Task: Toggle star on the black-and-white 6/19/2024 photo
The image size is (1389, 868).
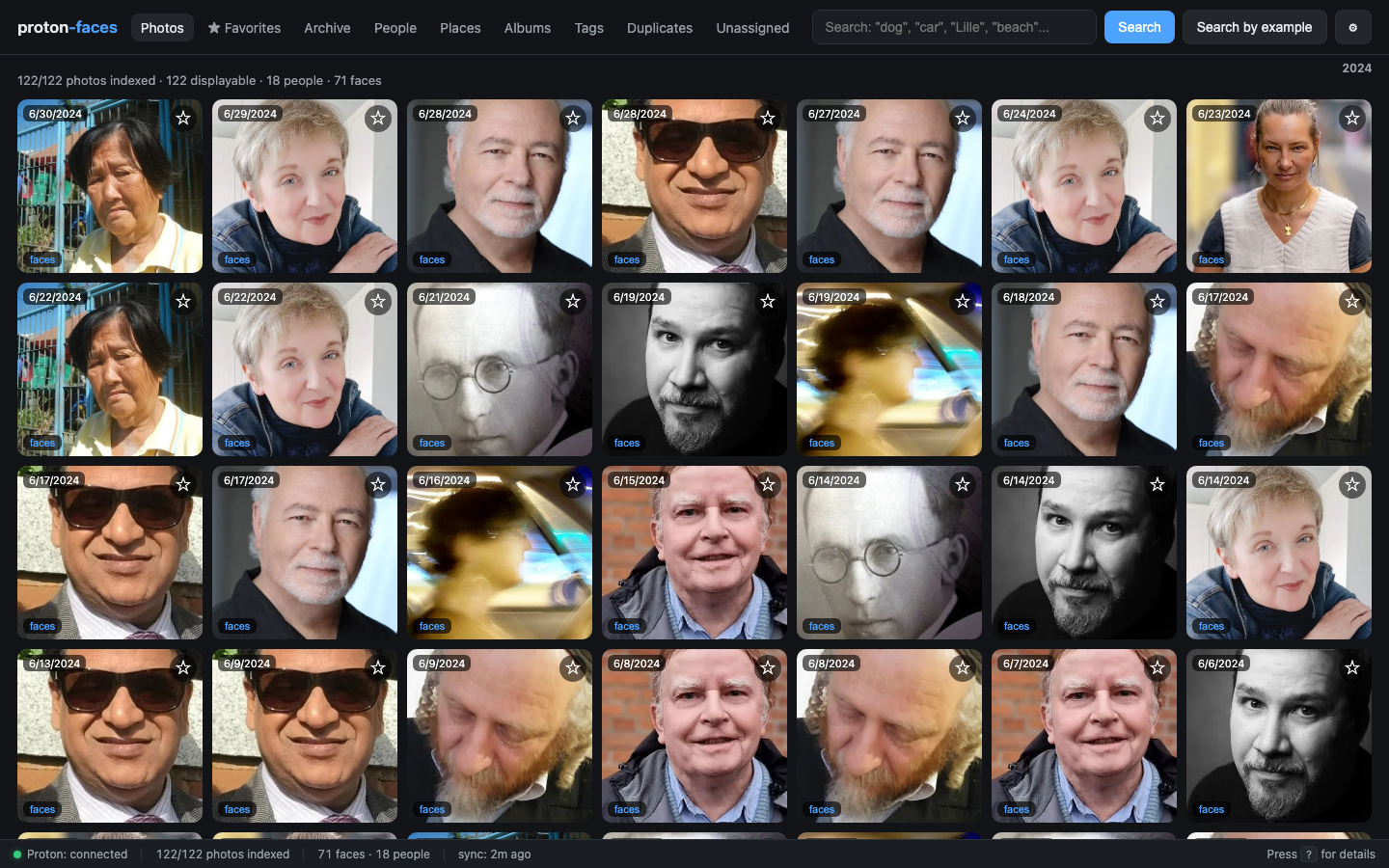Action: coord(768,301)
